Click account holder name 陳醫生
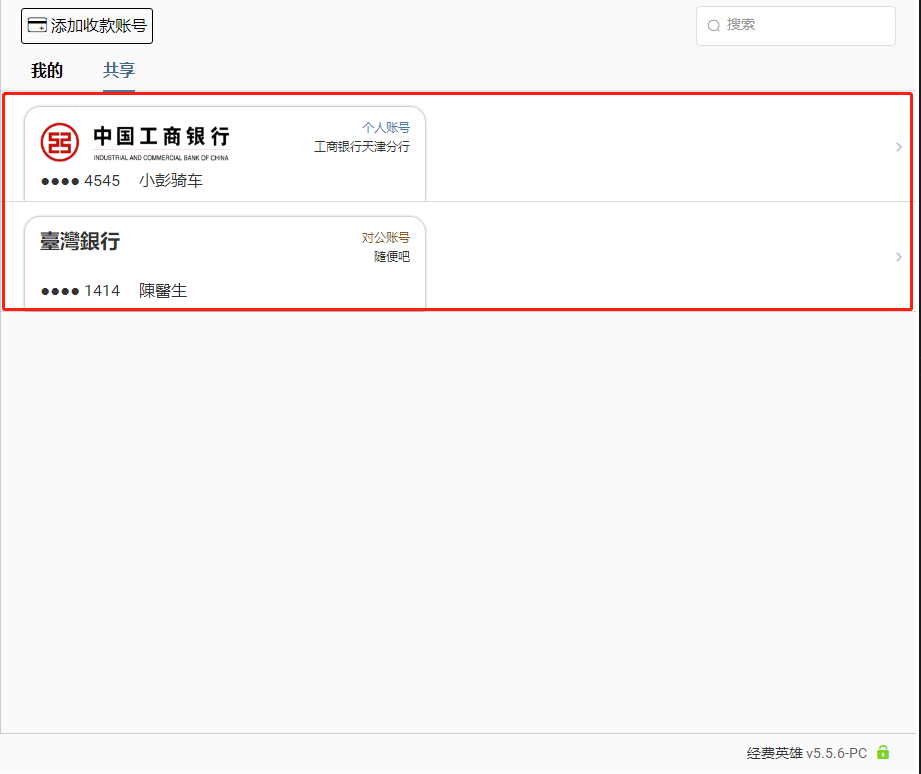 (x=163, y=291)
